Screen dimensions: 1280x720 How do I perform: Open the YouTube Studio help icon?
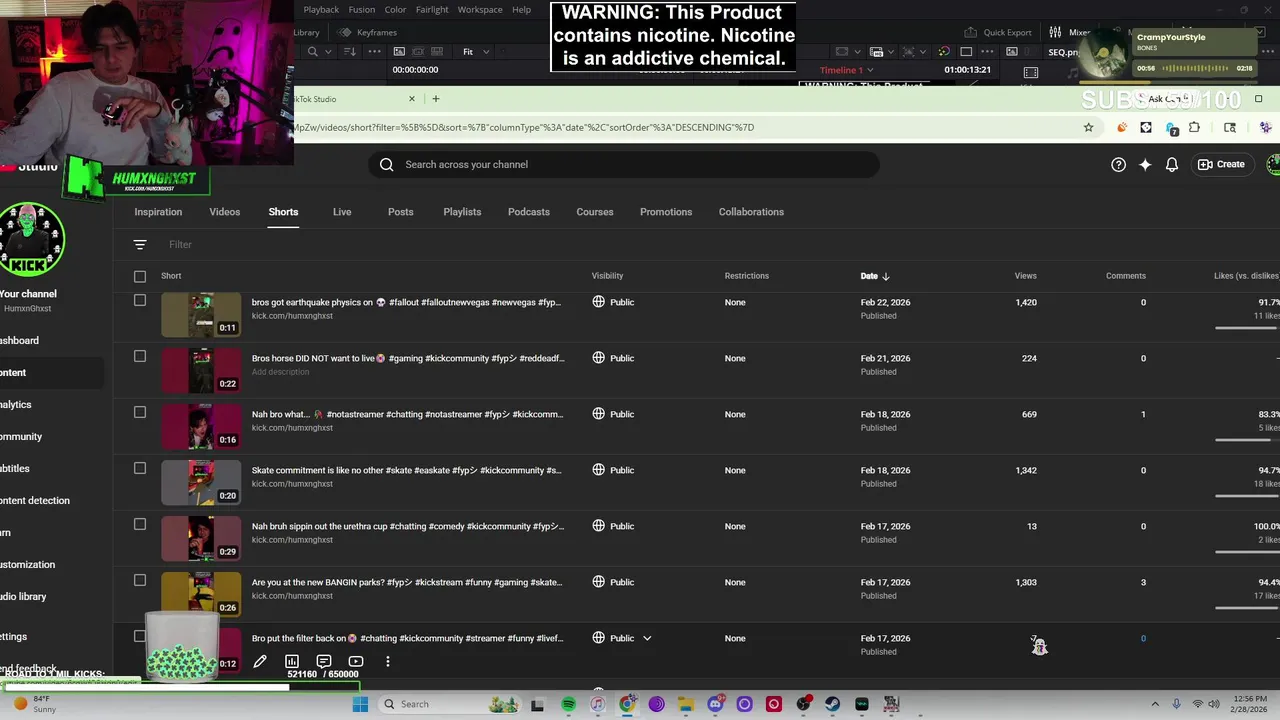1118,165
